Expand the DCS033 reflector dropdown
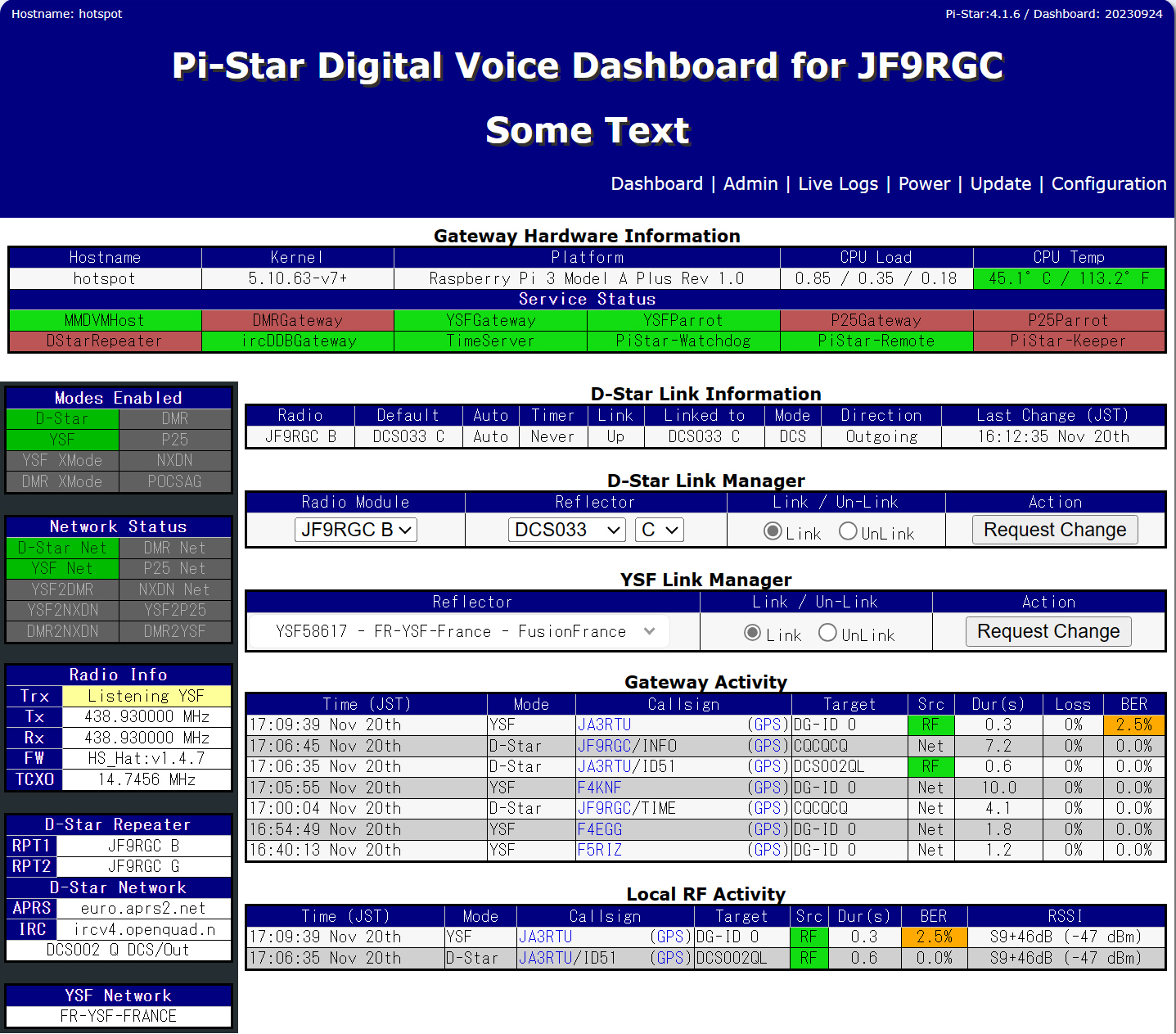The image size is (1176, 1034). 567,530
